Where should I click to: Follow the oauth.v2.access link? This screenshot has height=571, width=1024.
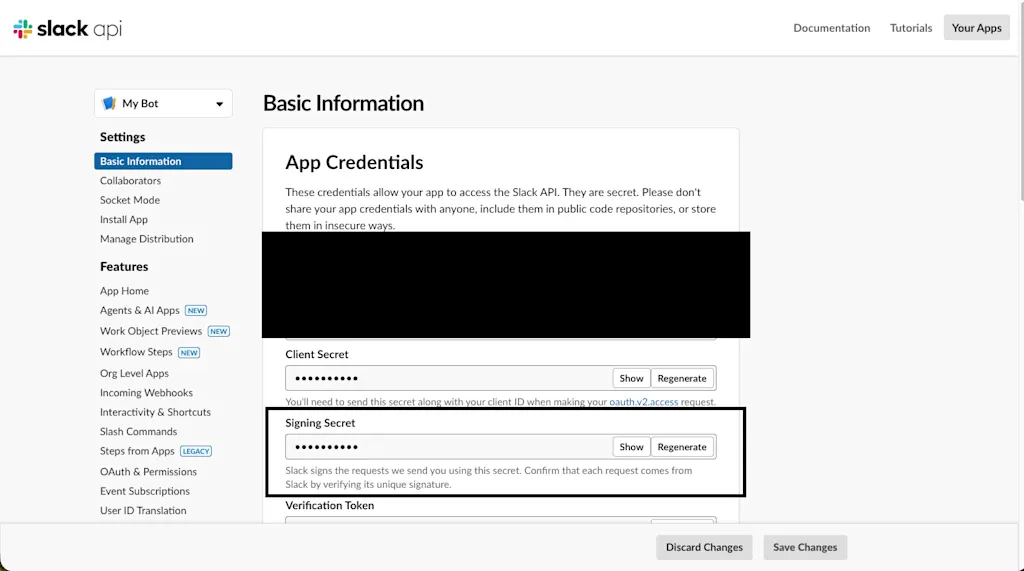tap(643, 402)
